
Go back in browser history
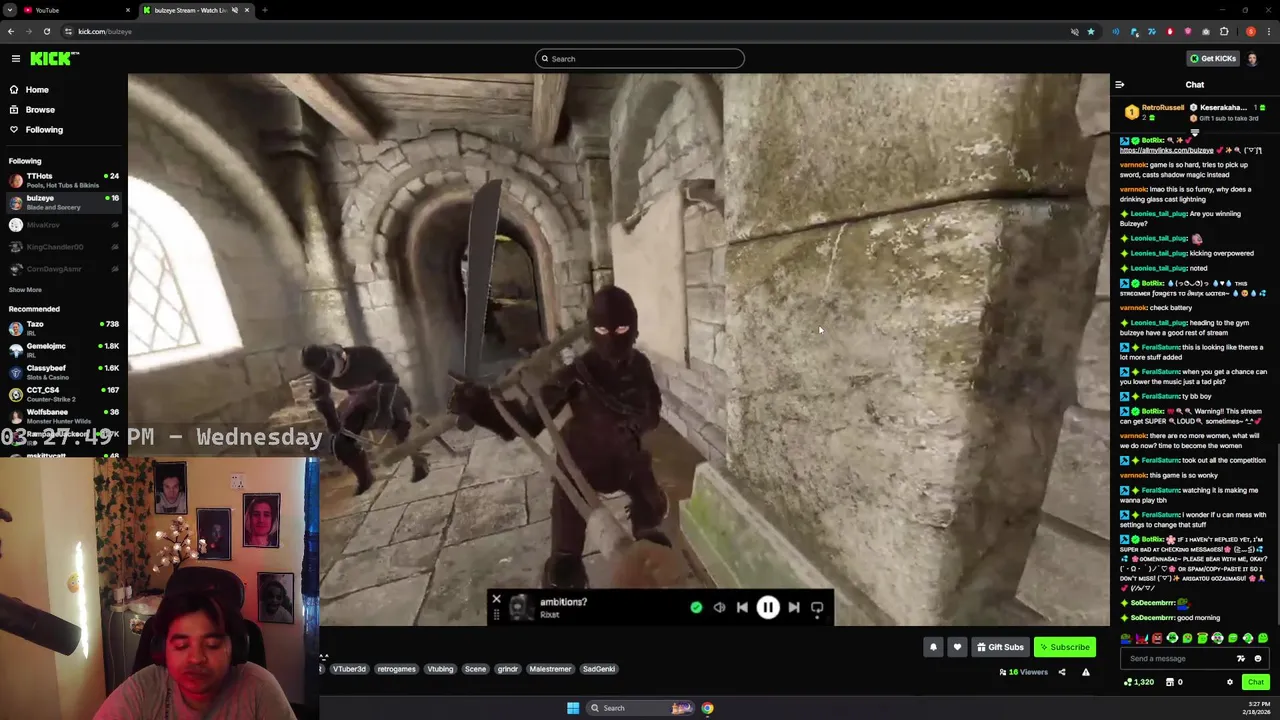click(11, 31)
